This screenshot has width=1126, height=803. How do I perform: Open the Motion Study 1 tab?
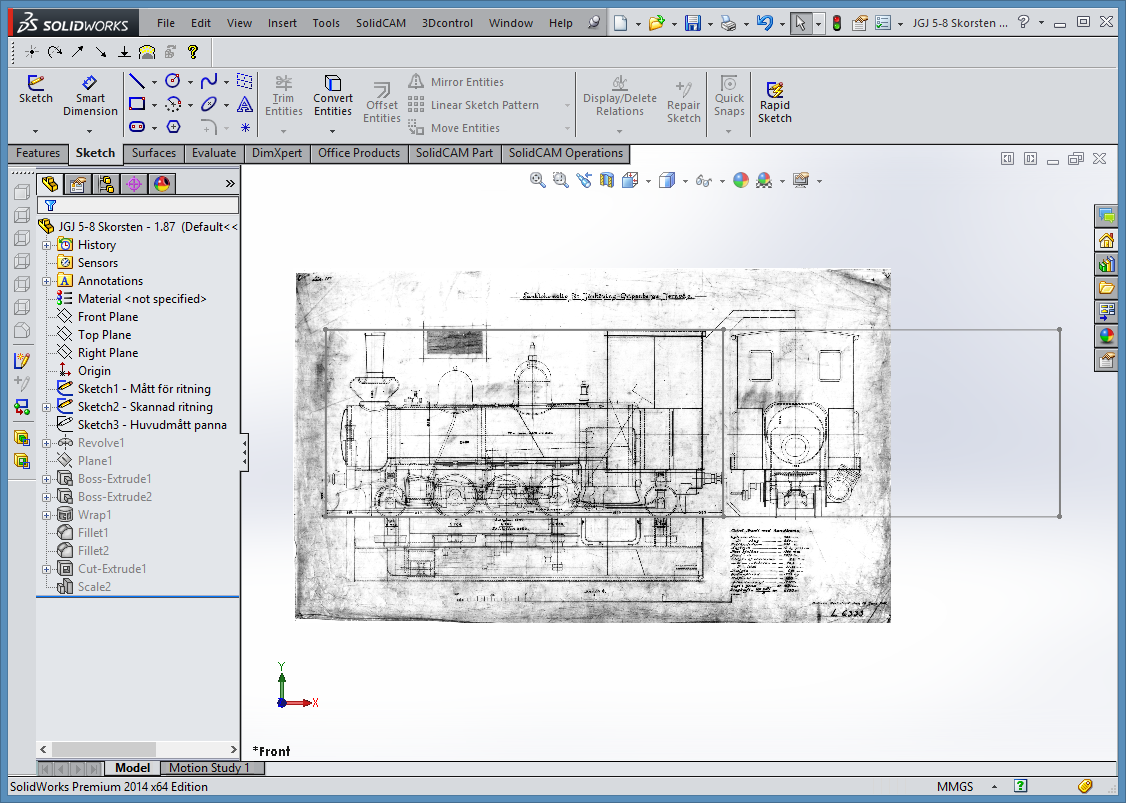(210, 768)
